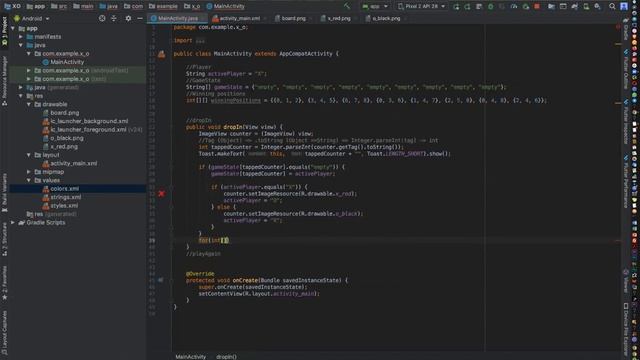Open the SDK Manager icon
The width and height of the screenshot is (640, 360).
[x=598, y=6]
